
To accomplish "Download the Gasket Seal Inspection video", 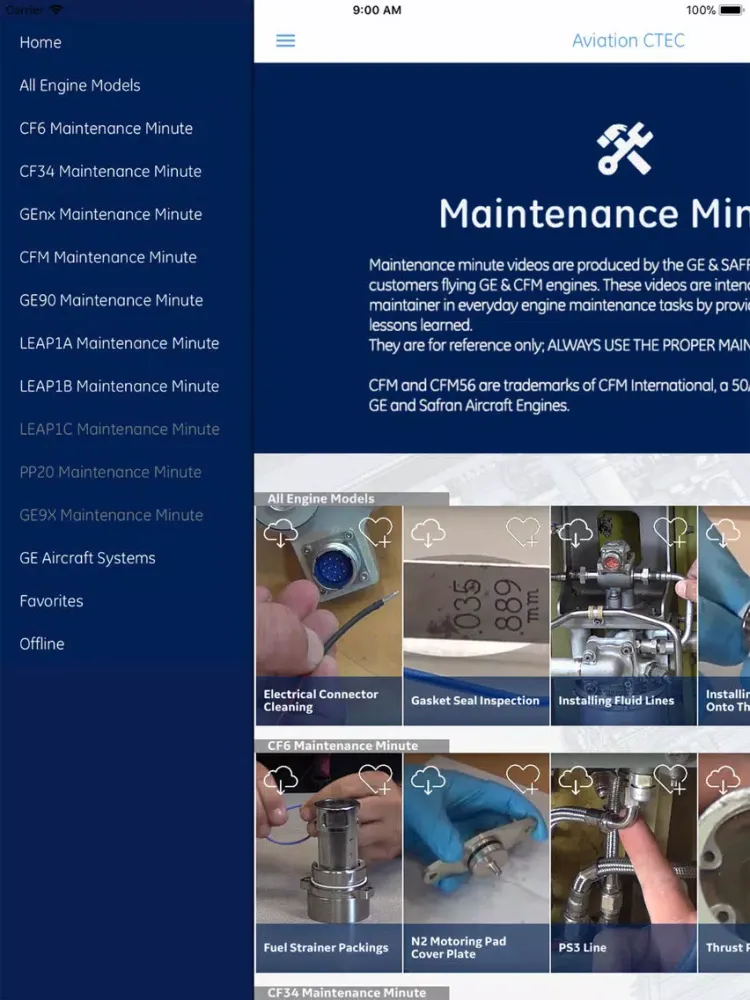I will [x=428, y=533].
